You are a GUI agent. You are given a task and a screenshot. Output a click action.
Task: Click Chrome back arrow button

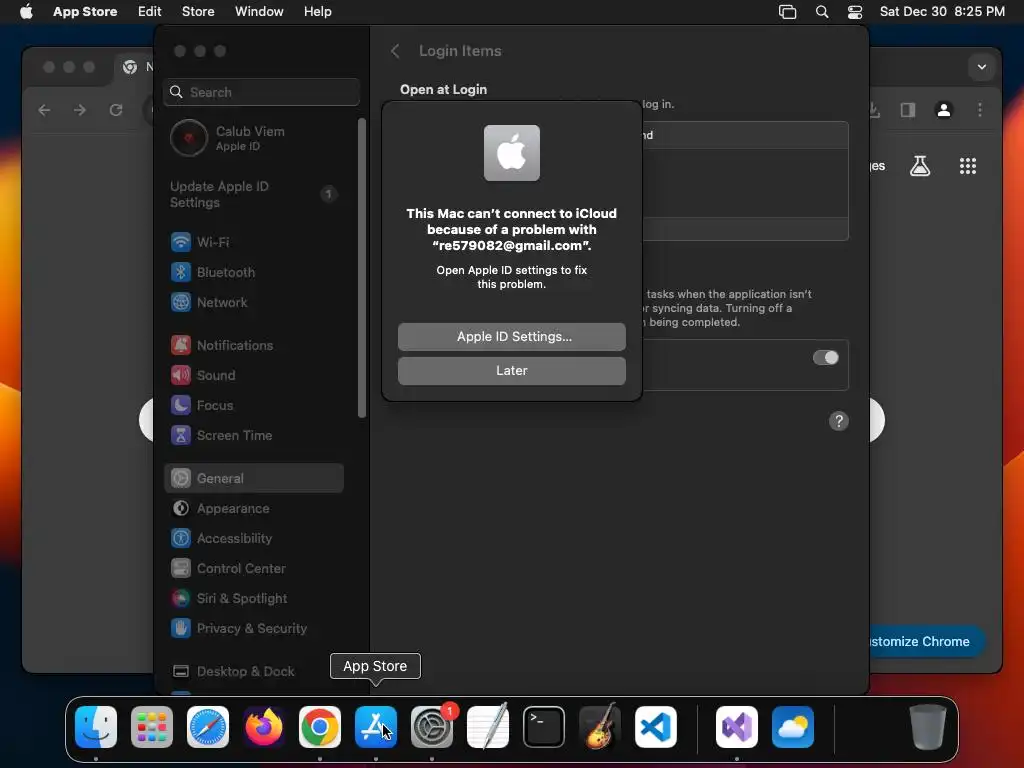(44, 110)
